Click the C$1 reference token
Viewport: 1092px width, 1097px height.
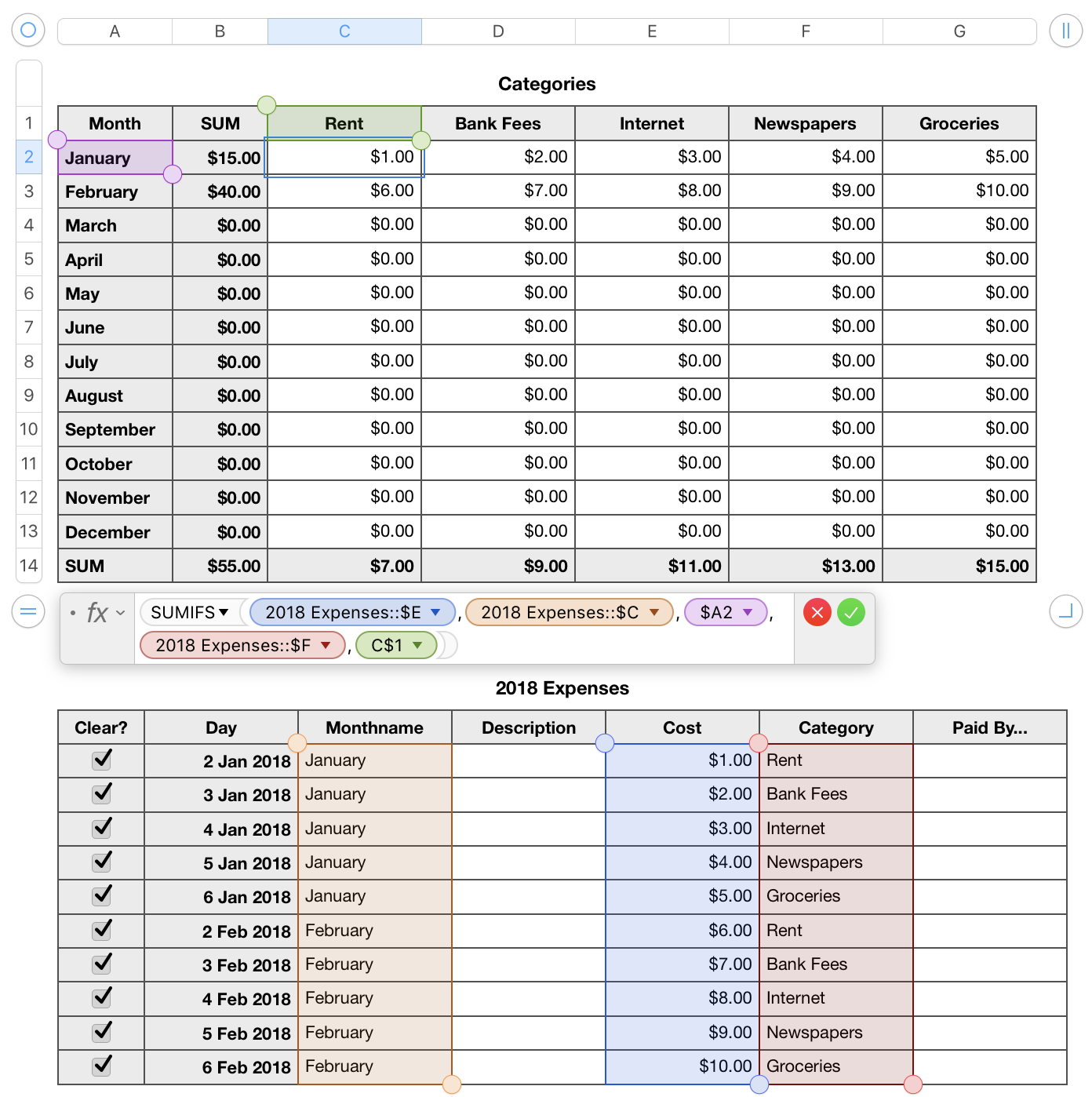[387, 645]
